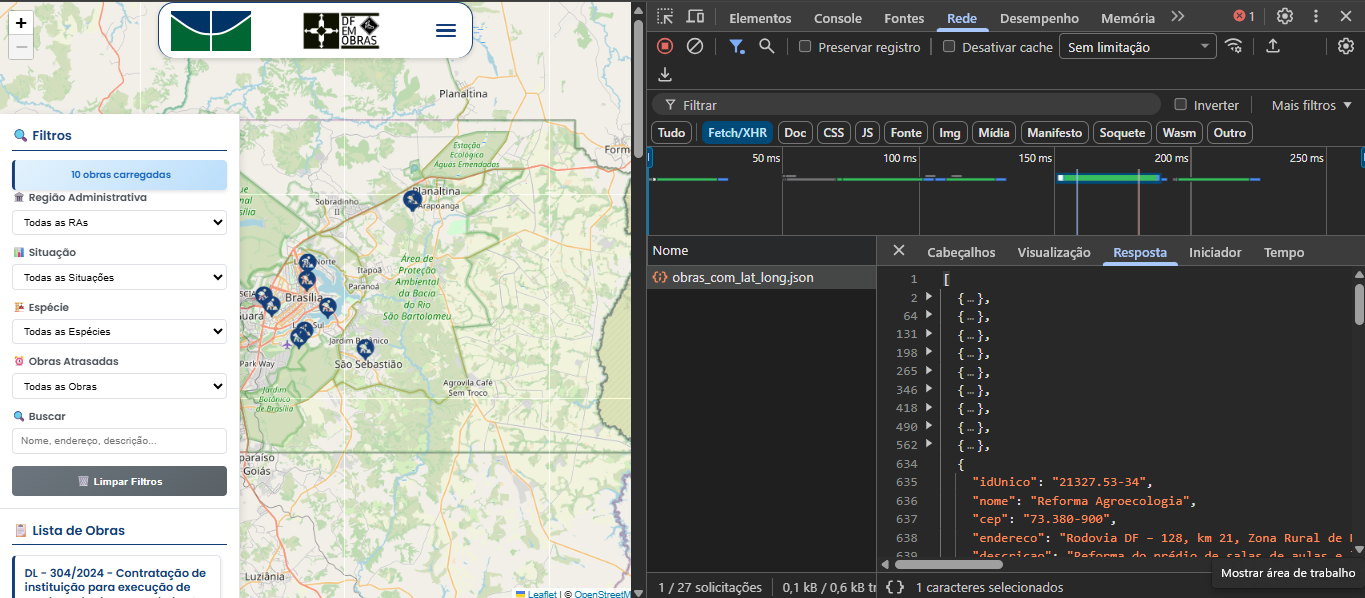
Task: Open the Situação dropdown
Action: 119,277
